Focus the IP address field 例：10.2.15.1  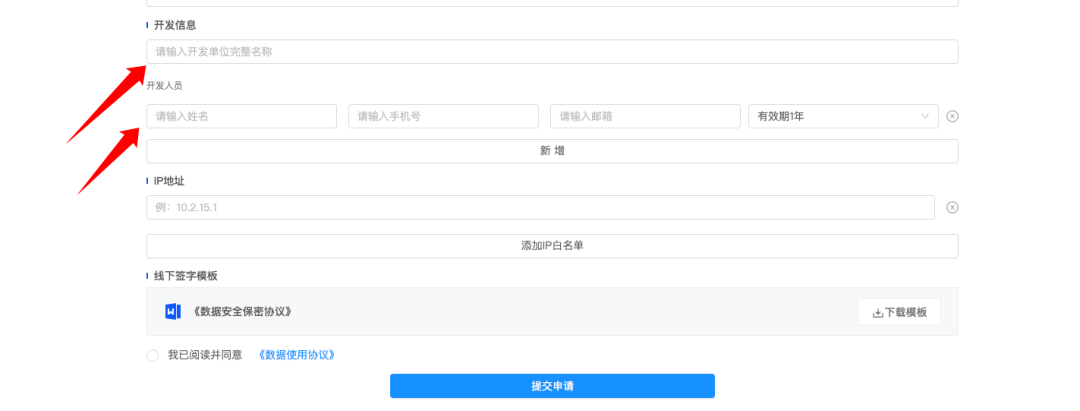[540, 208]
